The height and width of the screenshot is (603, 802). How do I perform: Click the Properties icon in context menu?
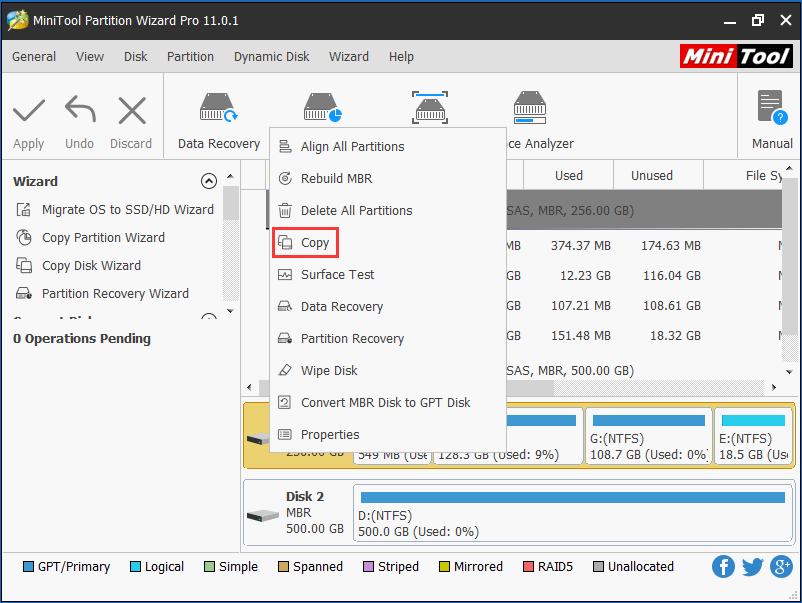(284, 434)
